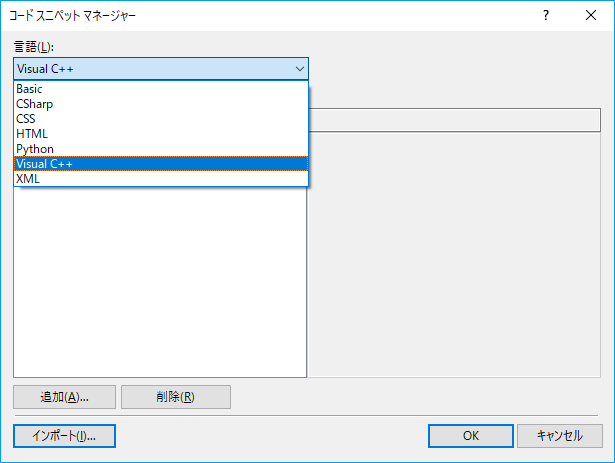This screenshot has width=615, height=463.
Task: Select HTML language option
Action: [161, 134]
